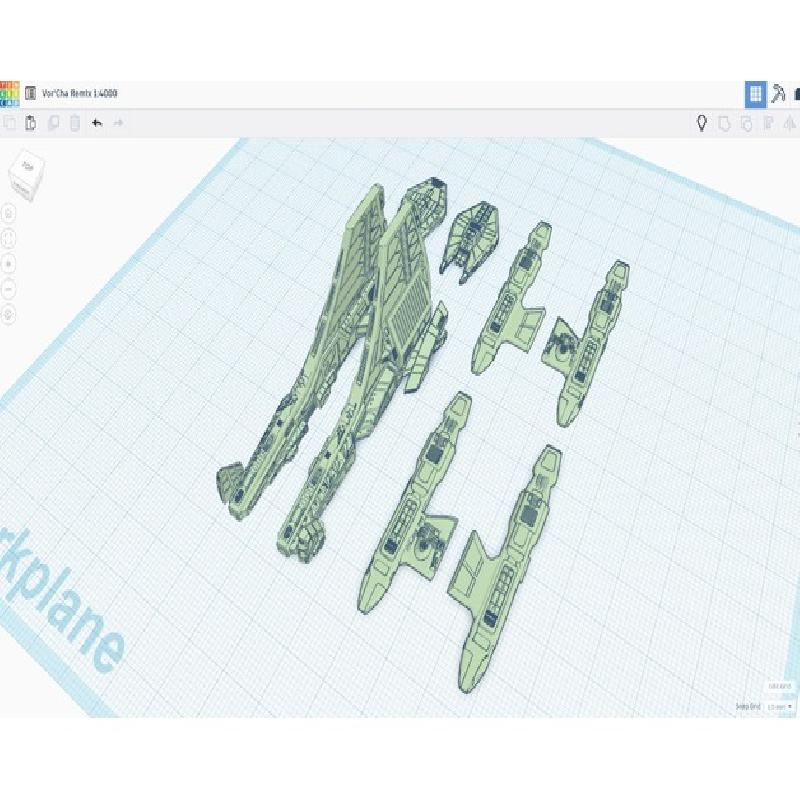Click the Paste tool in toolbar
Screen dimensions: 800x800
[x=31, y=123]
